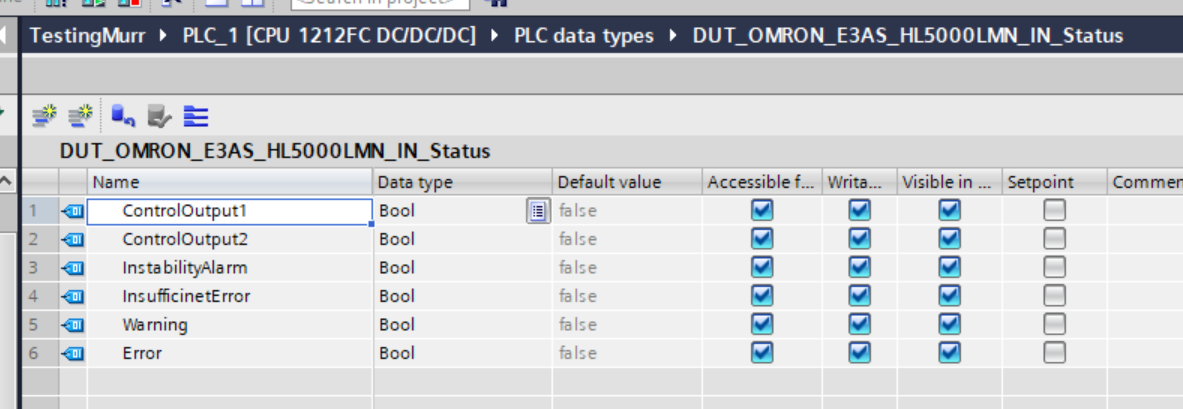
Task: Click Bool data type of ControlOutput2
Action: (x=397, y=240)
